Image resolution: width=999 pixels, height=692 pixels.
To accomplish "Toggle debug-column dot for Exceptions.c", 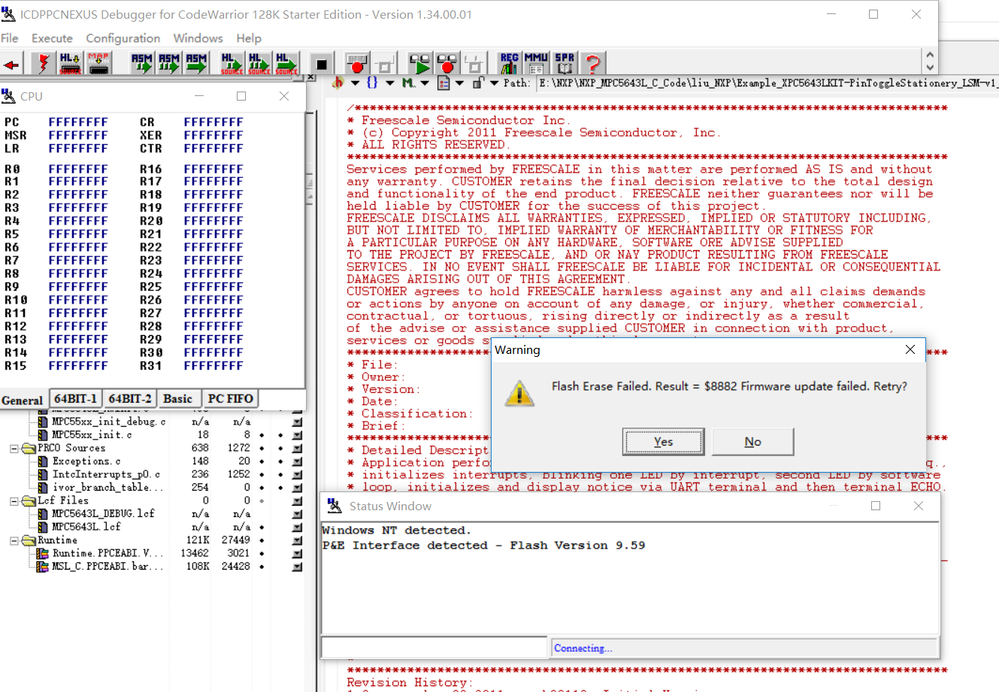I will [280, 461].
